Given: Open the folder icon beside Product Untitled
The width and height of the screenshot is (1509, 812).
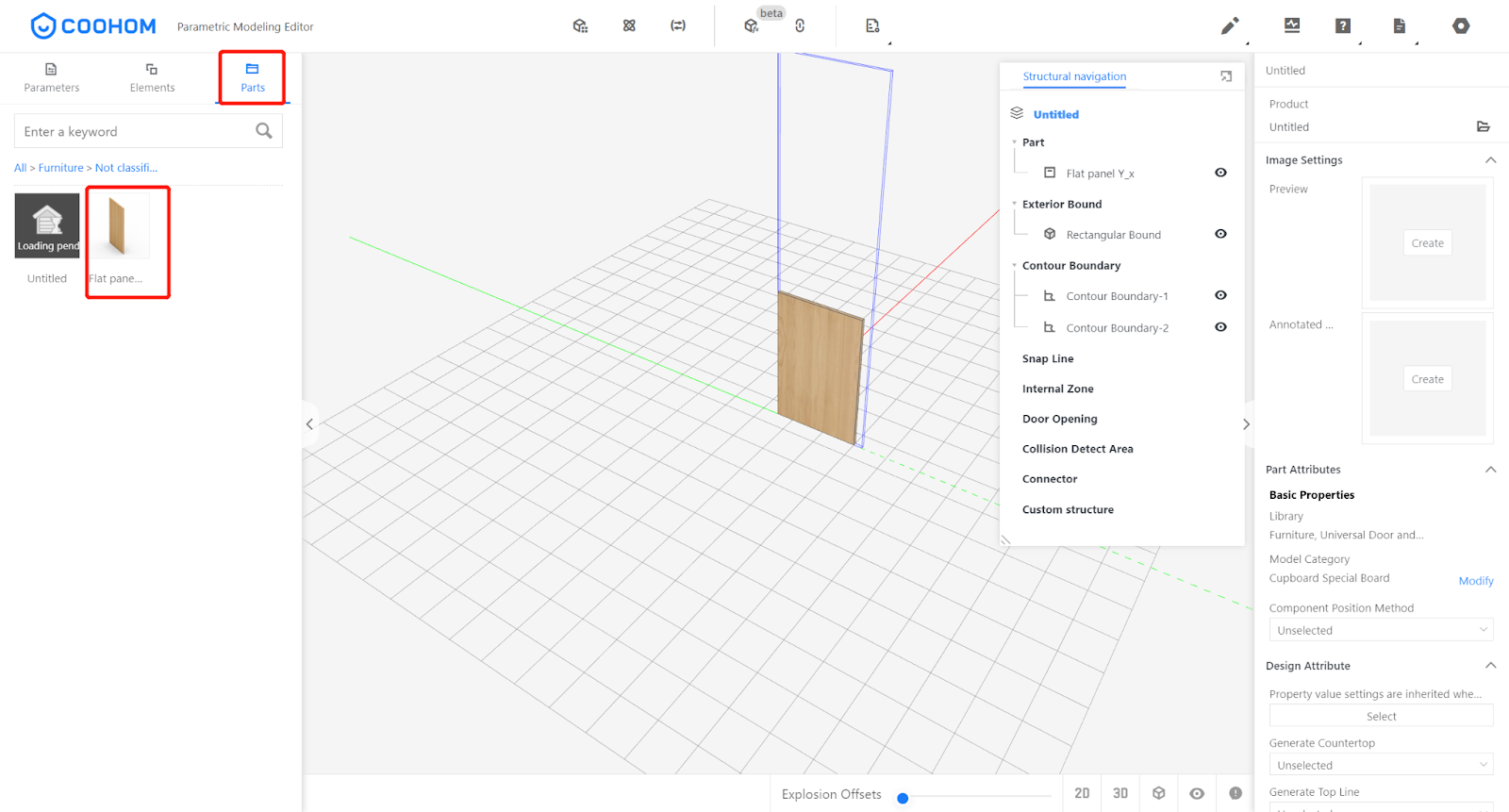Looking at the screenshot, I should 1483,126.
